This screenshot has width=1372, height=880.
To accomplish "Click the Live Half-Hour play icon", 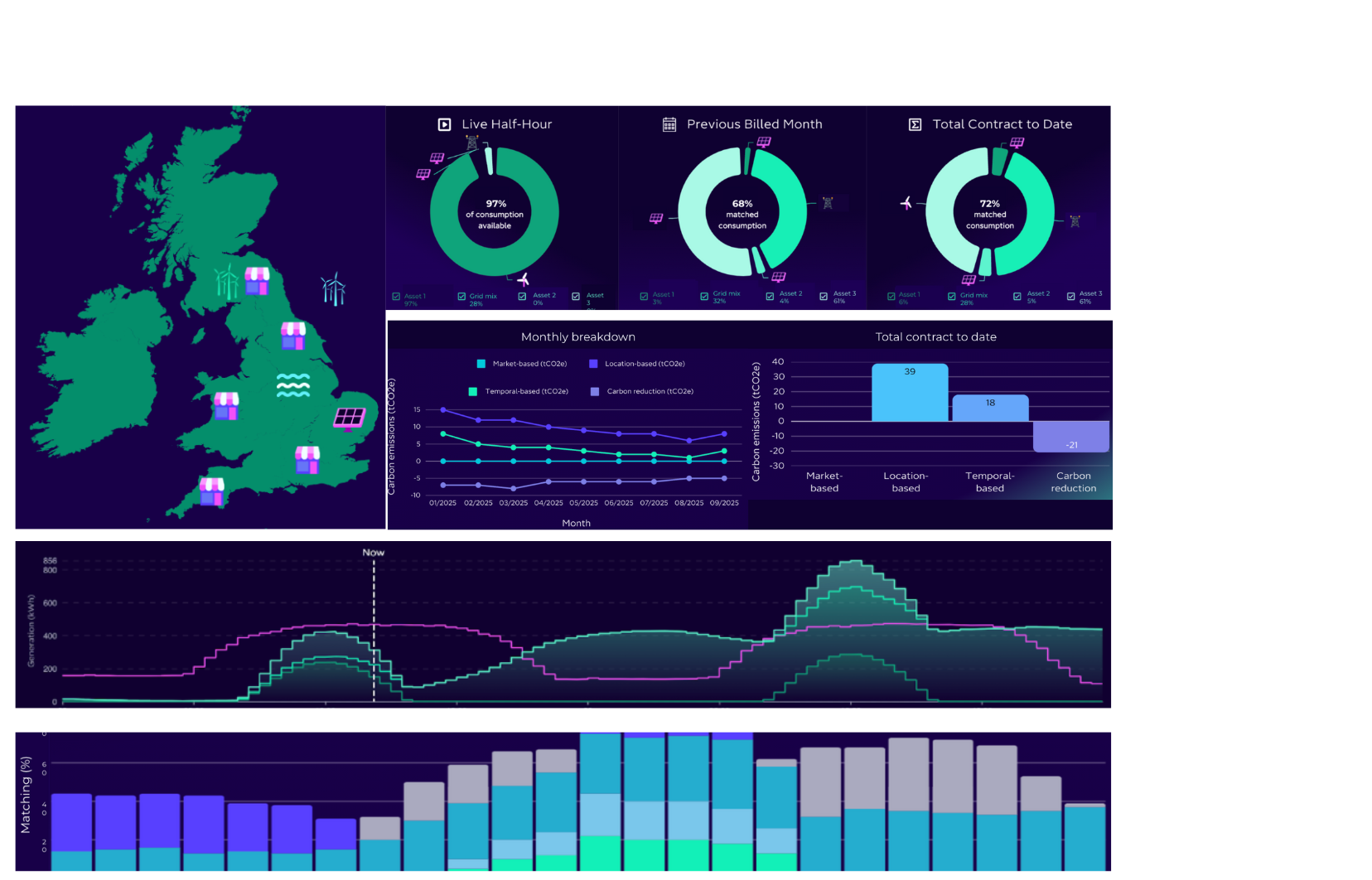I will pyautogui.click(x=443, y=123).
